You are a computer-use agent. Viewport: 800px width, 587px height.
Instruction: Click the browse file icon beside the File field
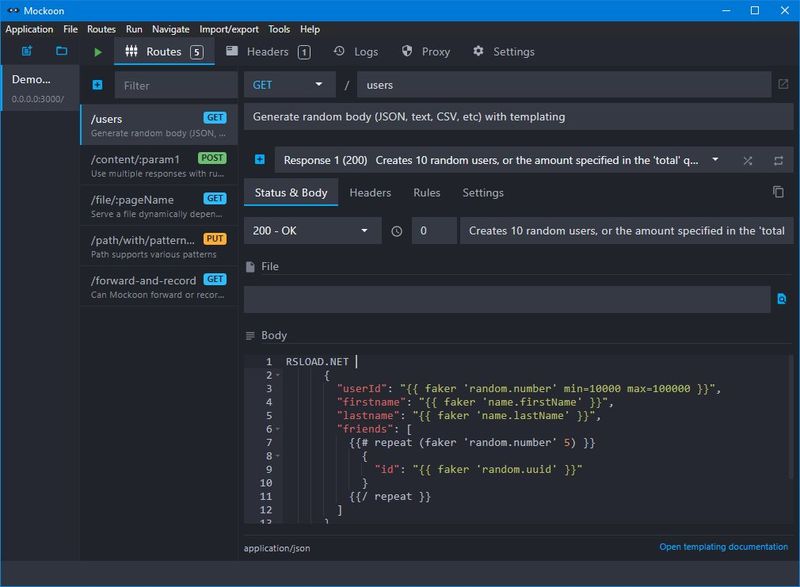[781, 299]
